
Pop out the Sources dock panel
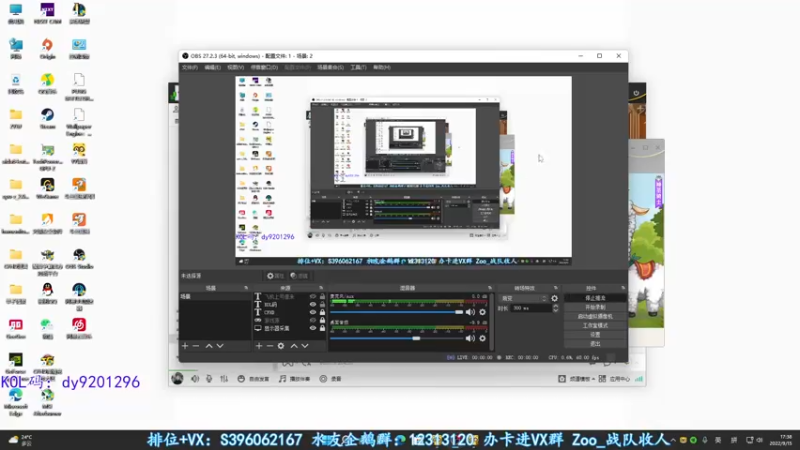click(320, 288)
